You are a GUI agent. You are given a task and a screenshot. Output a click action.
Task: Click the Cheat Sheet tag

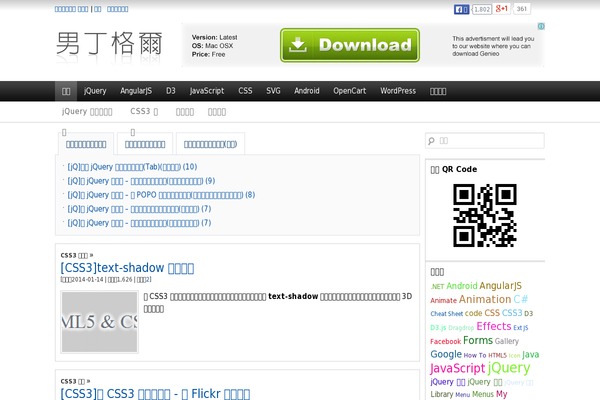coord(447,314)
